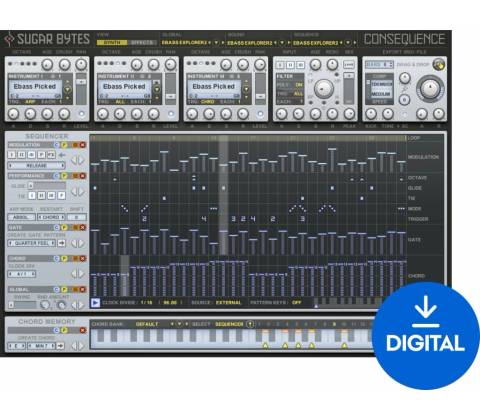Click the large filter cutoff knob
This screenshot has width=480, height=420.
coord(323,89)
